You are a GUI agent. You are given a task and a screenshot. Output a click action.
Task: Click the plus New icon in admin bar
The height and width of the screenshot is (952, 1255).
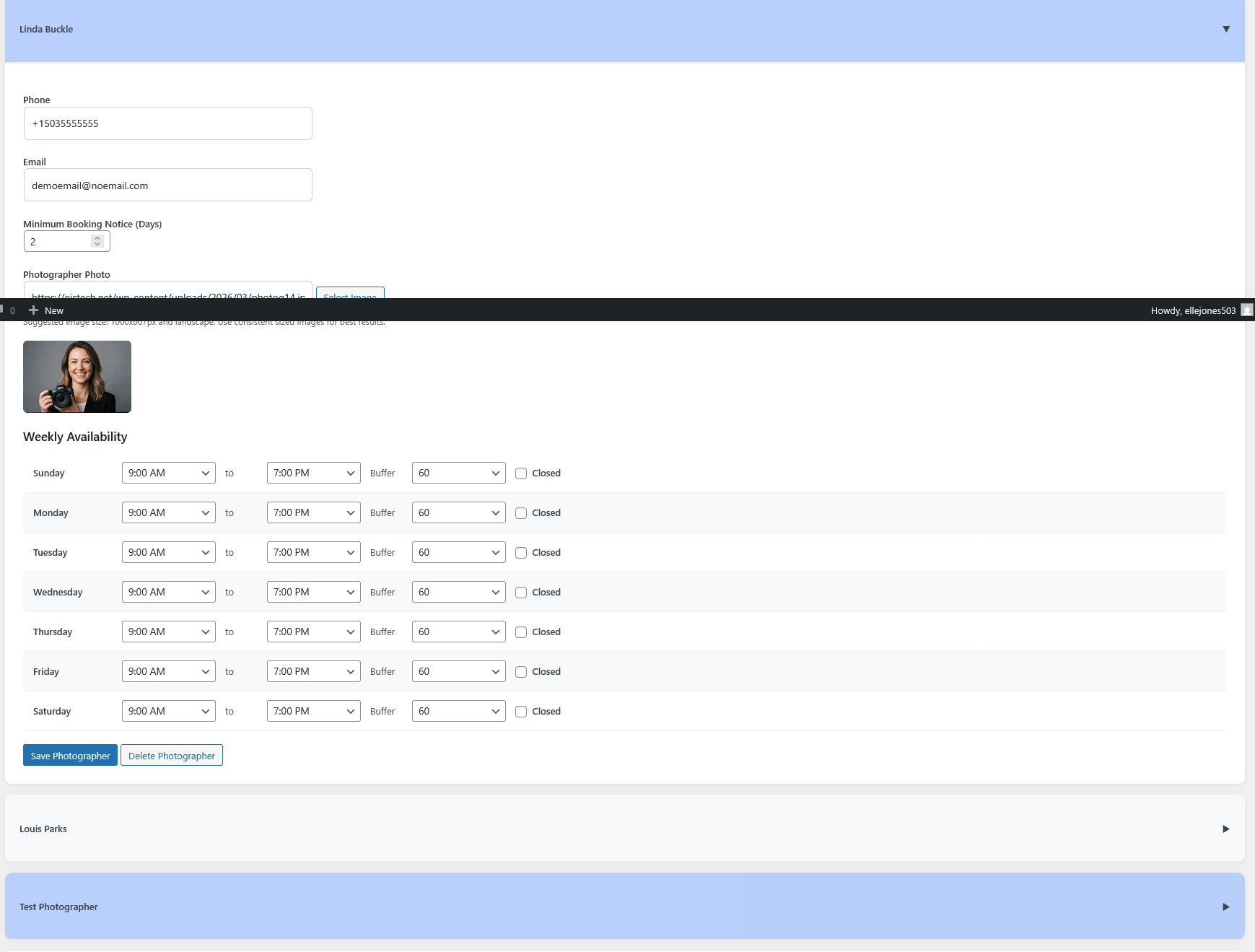coord(33,310)
